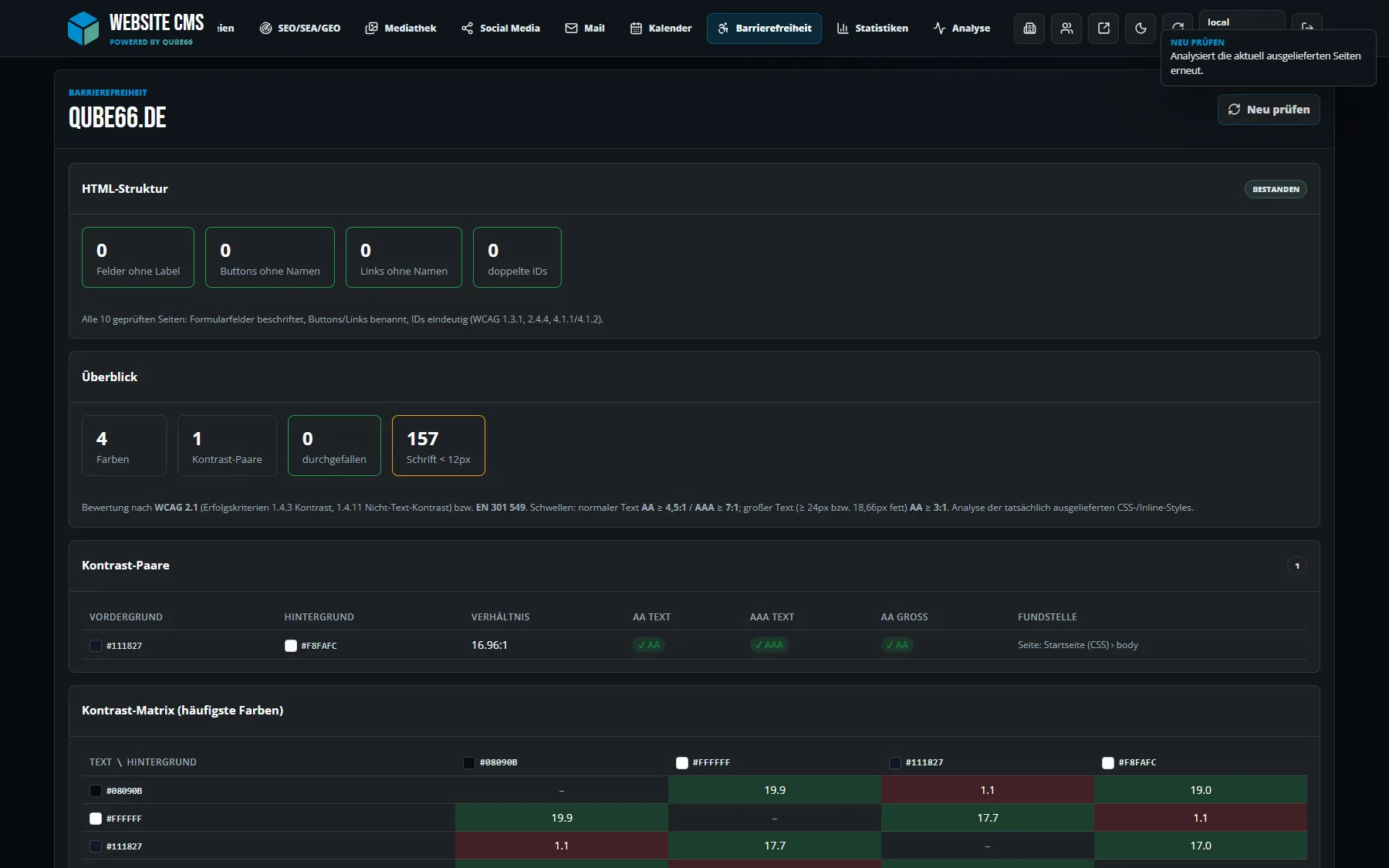Click the AA pass badge under AA TEXT
The image size is (1389, 868).
(649, 645)
